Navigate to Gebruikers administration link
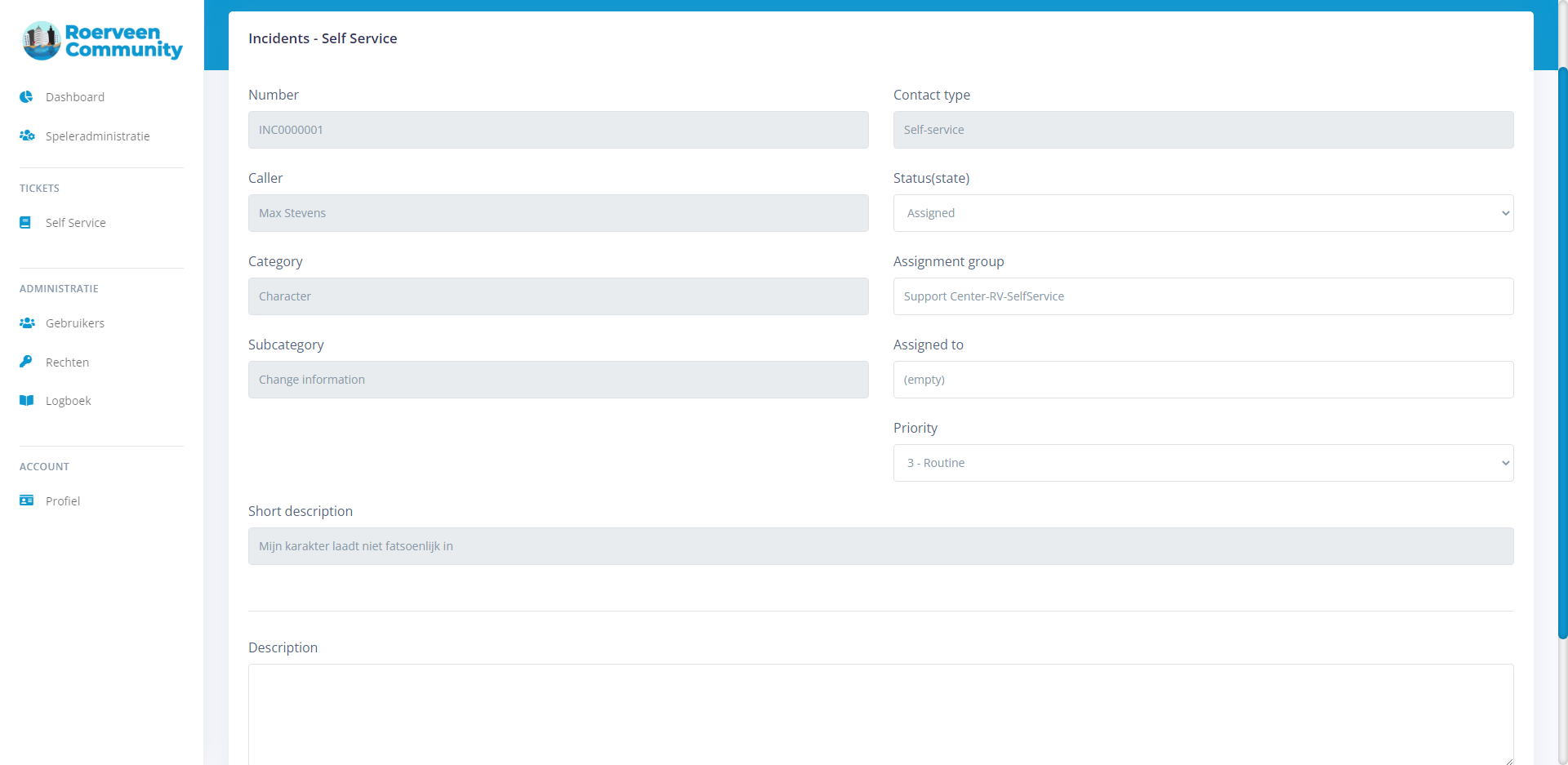Screen dimensions: 1568x765 coord(75,323)
